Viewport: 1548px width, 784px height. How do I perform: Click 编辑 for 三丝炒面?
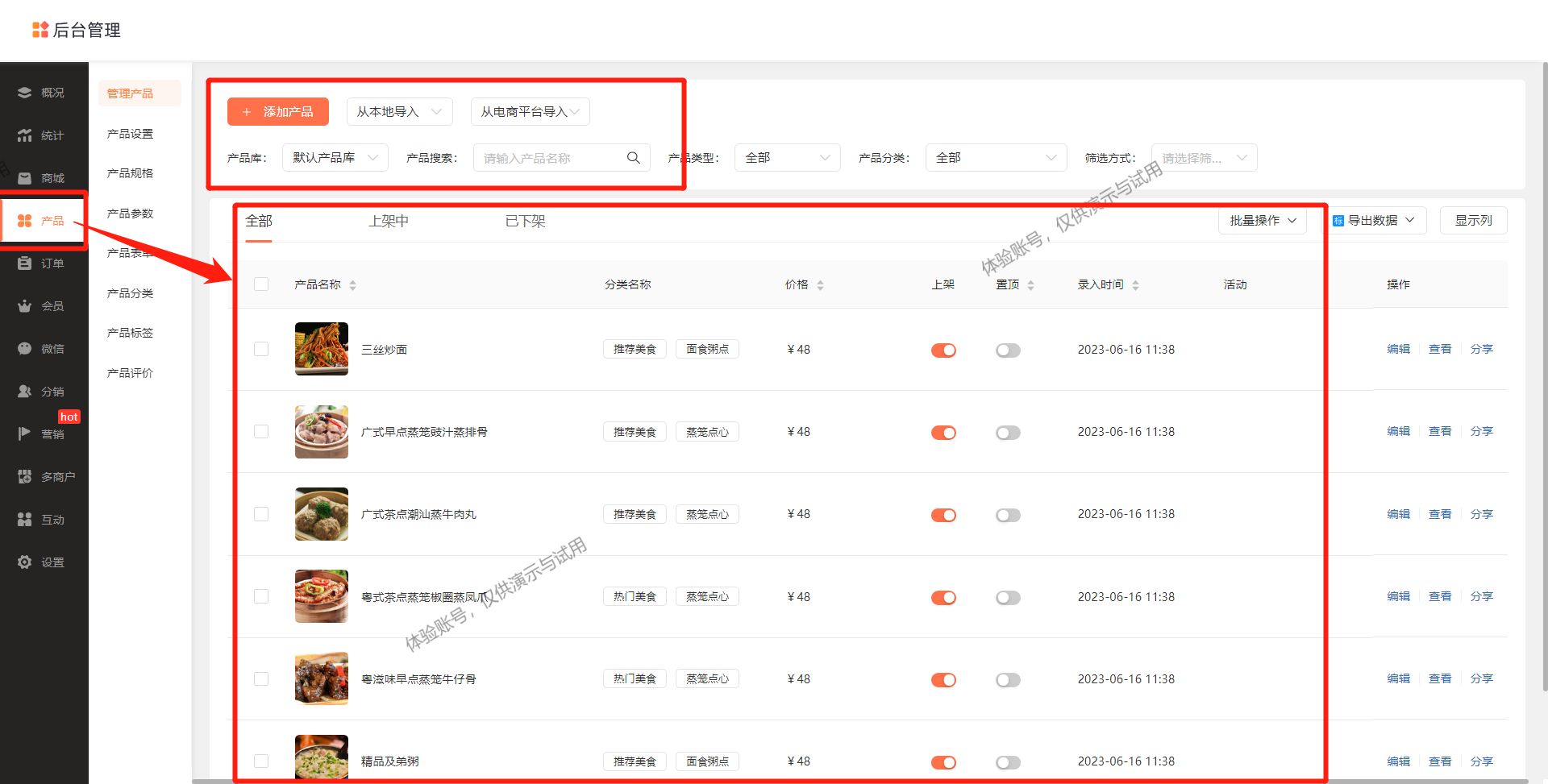(x=1398, y=349)
